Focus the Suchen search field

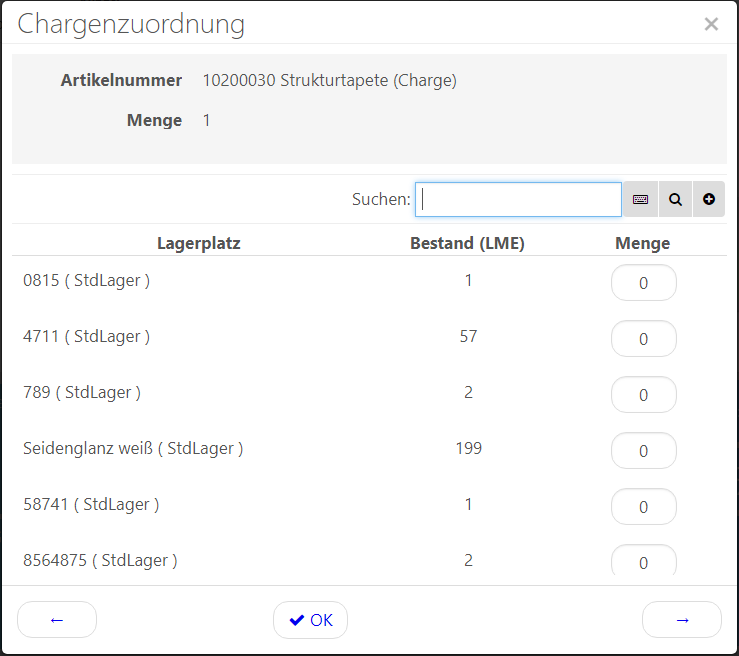[x=518, y=200]
